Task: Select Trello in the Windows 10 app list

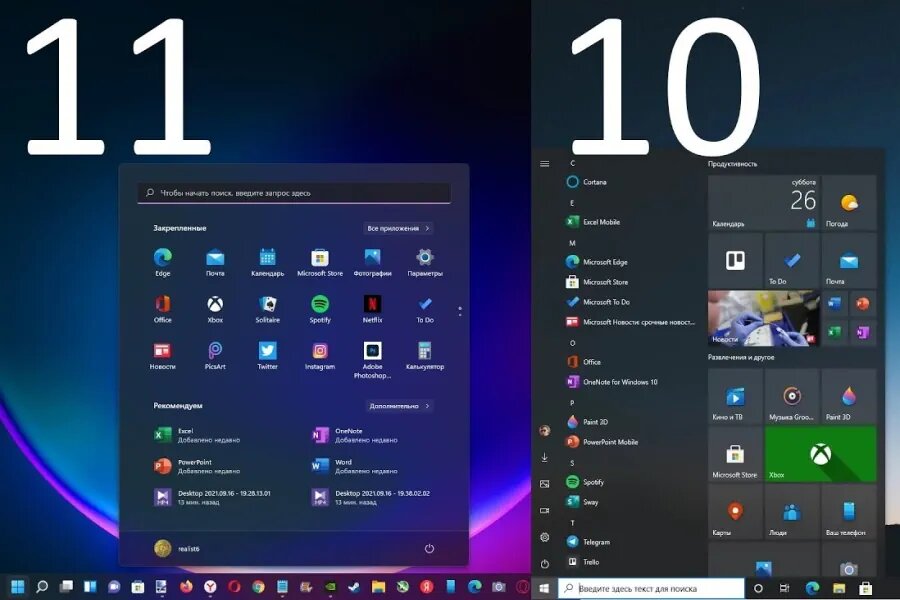Action: coord(583,562)
